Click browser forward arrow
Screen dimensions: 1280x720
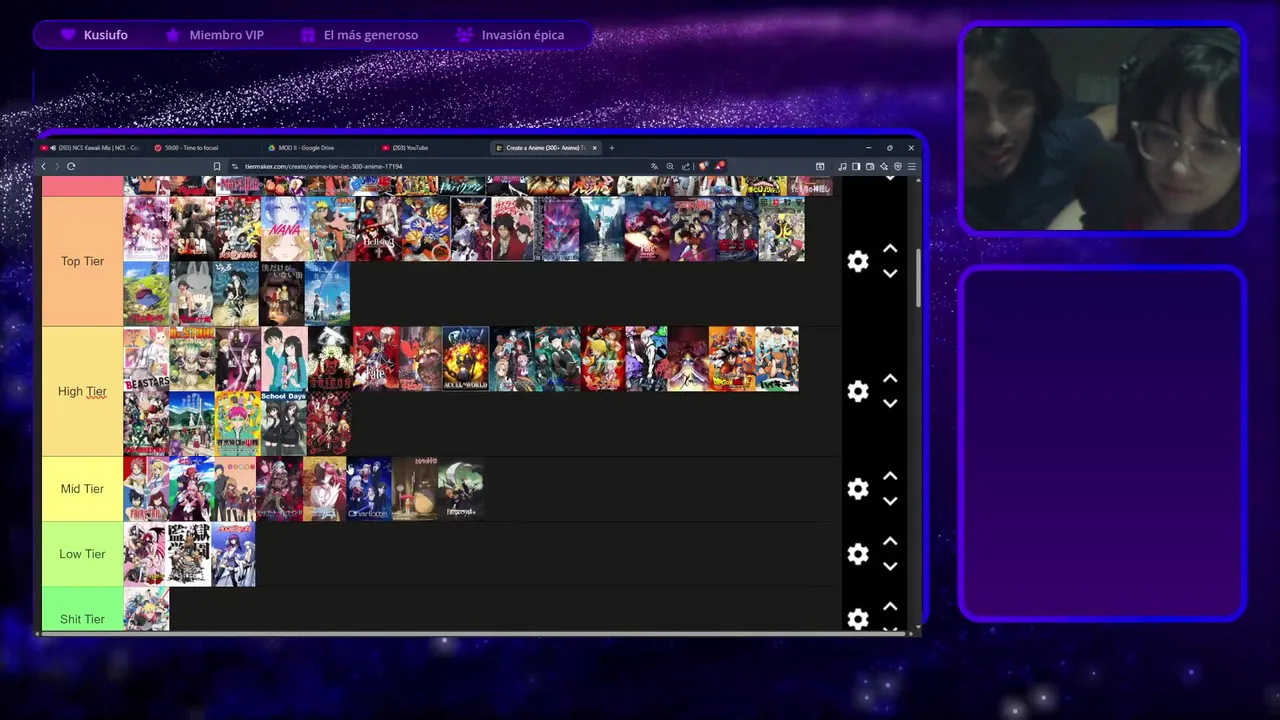(x=56, y=166)
